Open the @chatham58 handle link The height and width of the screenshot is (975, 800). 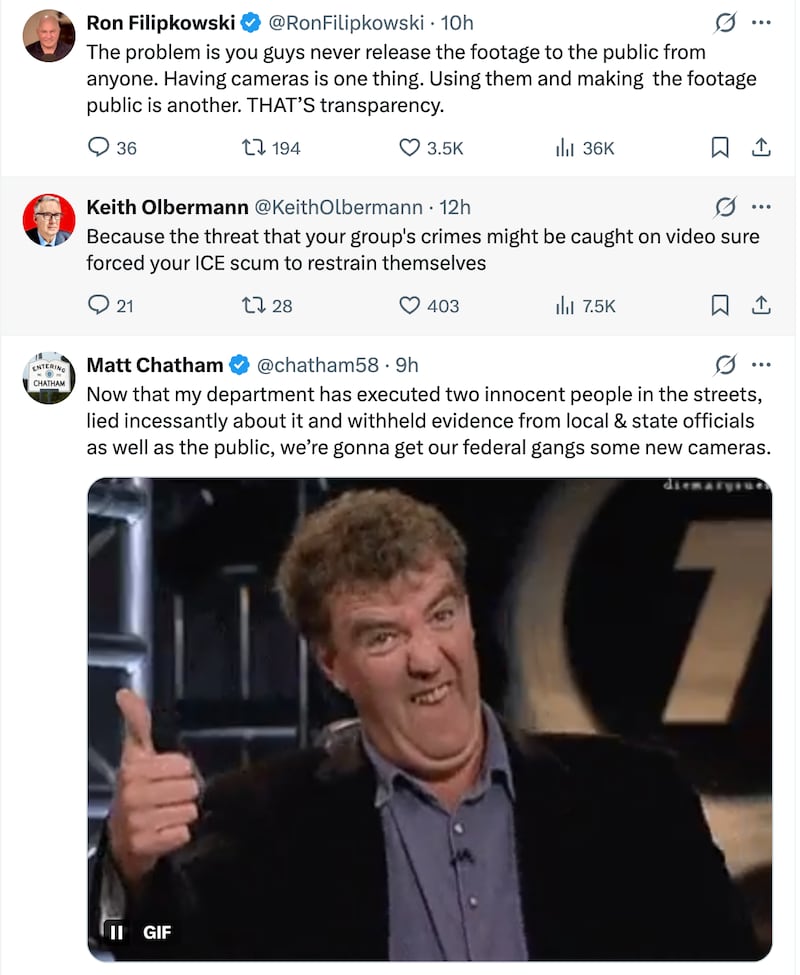(318, 364)
